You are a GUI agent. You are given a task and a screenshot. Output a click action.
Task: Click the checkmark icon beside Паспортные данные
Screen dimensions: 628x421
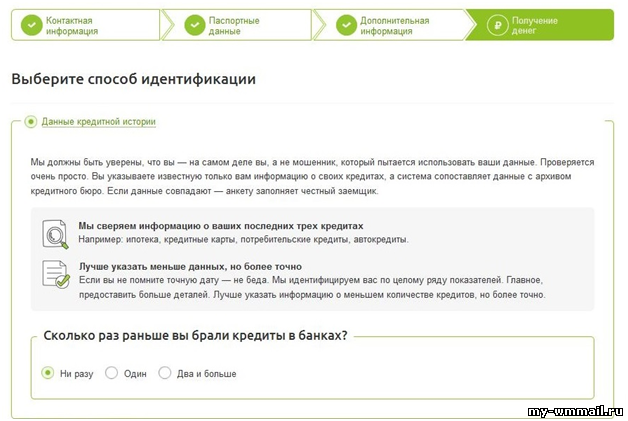click(x=195, y=25)
